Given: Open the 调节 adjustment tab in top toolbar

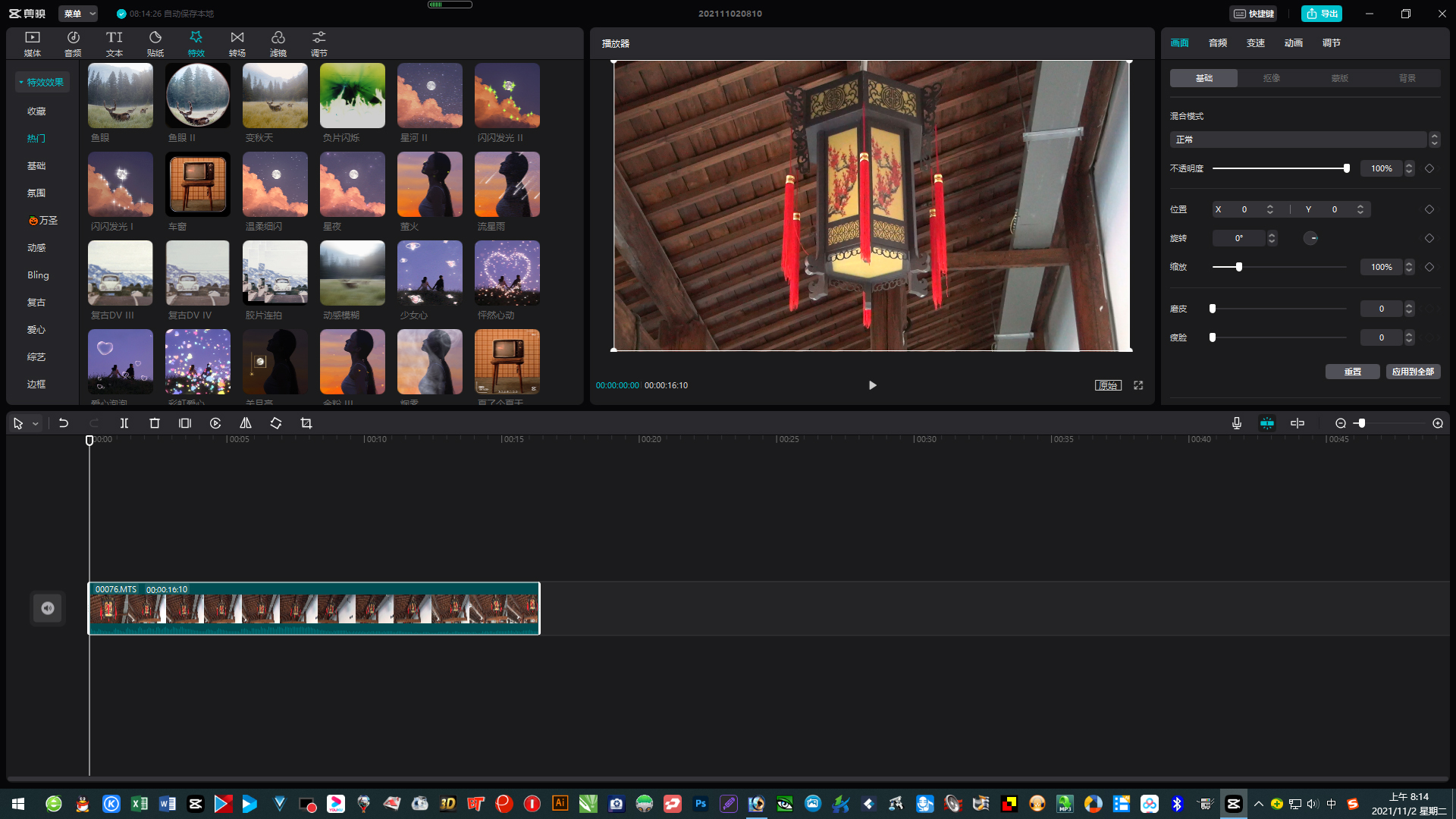Looking at the screenshot, I should click(x=318, y=43).
